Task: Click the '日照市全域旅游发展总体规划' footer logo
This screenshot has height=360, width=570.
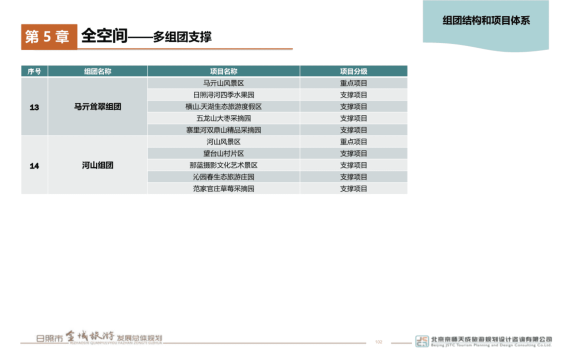Action: pyautogui.click(x=99, y=337)
